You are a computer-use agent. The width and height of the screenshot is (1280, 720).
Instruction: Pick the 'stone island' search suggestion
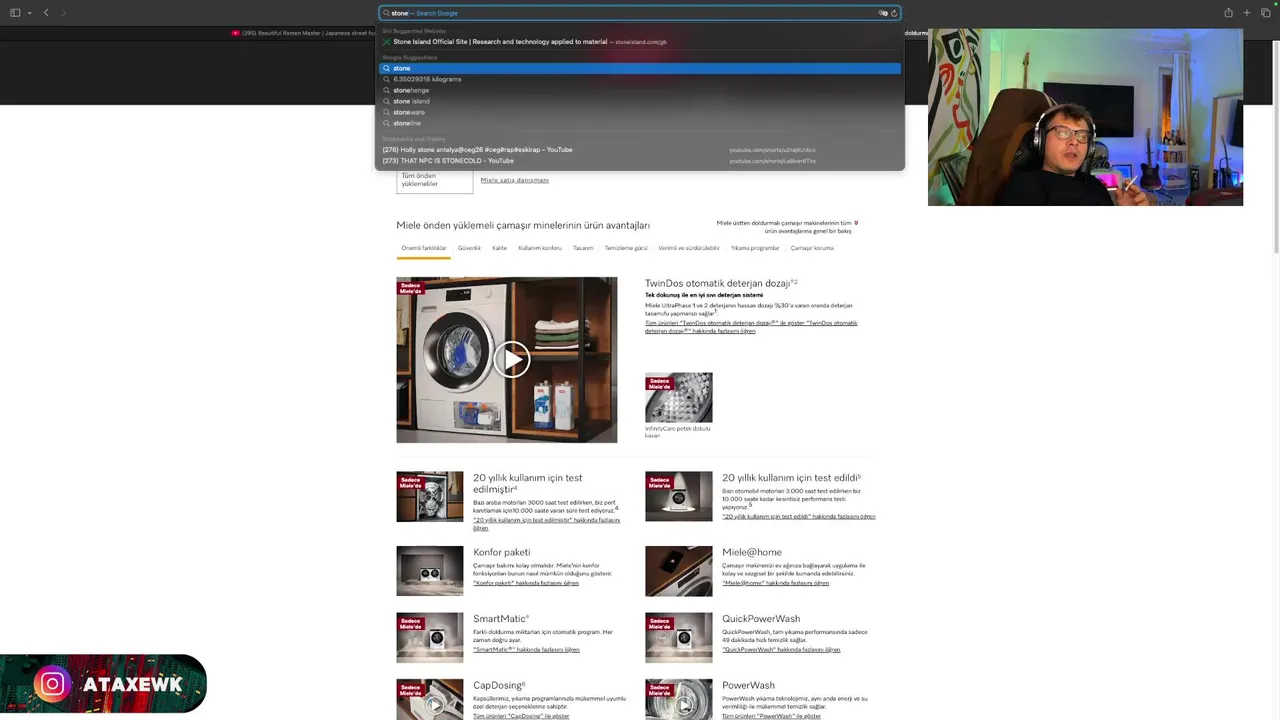coord(640,101)
